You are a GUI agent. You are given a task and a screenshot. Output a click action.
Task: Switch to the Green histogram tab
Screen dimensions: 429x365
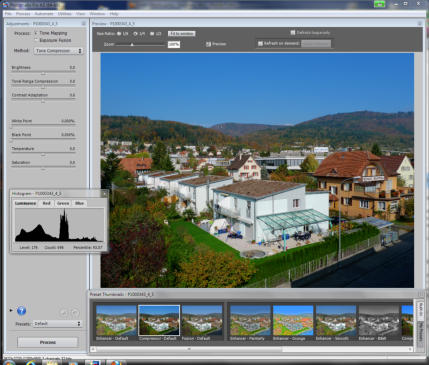click(x=63, y=203)
